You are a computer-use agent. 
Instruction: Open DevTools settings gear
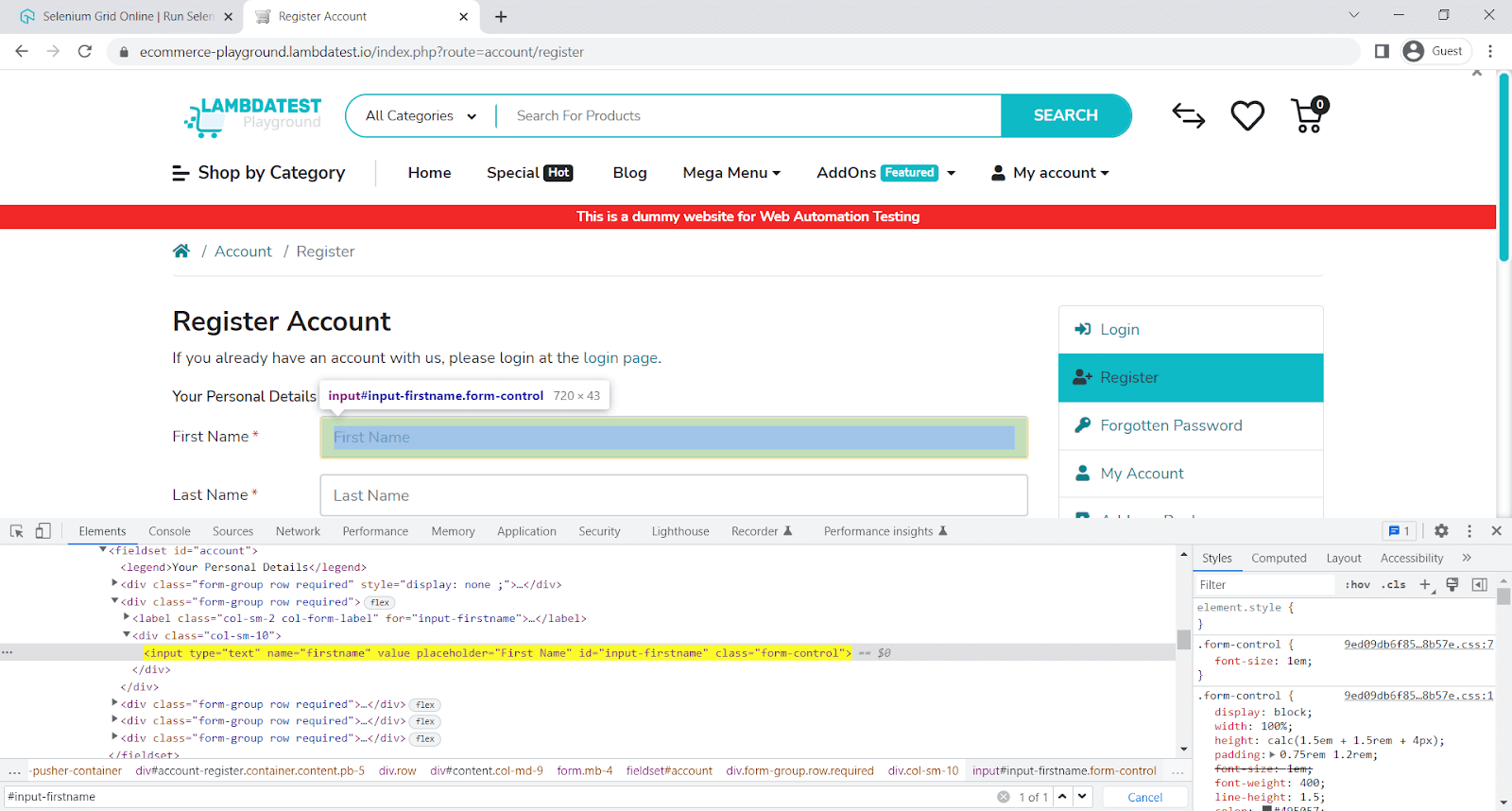(x=1441, y=531)
